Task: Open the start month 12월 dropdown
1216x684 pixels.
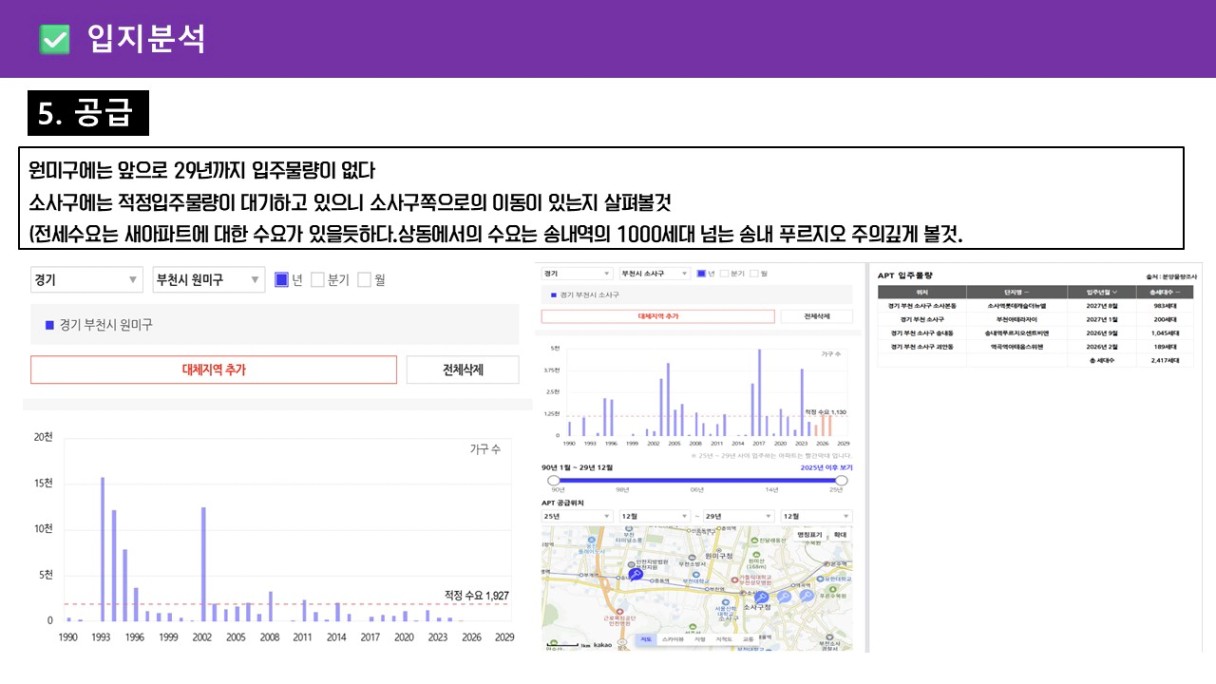Action: pos(655,516)
